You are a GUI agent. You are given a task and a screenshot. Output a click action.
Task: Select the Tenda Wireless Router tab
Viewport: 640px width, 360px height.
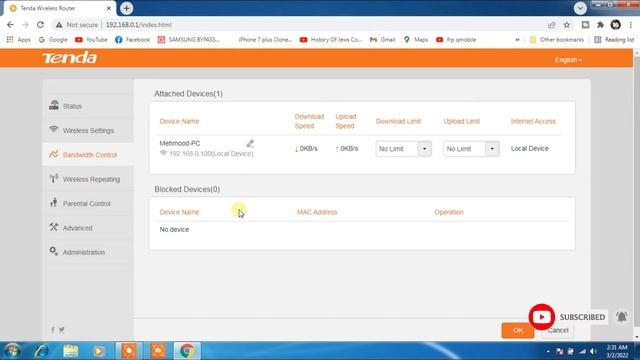(60, 8)
